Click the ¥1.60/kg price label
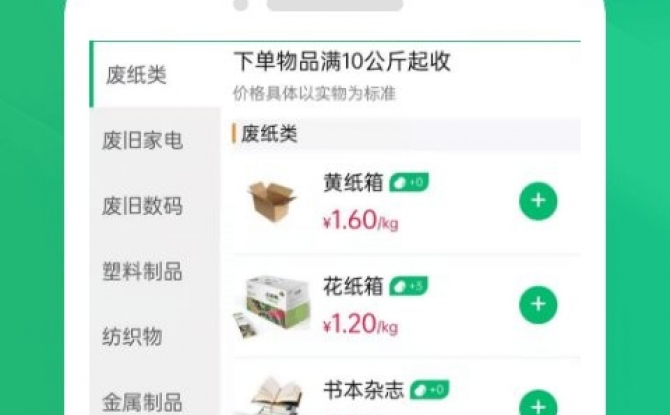This screenshot has width=670, height=415. 361,220
